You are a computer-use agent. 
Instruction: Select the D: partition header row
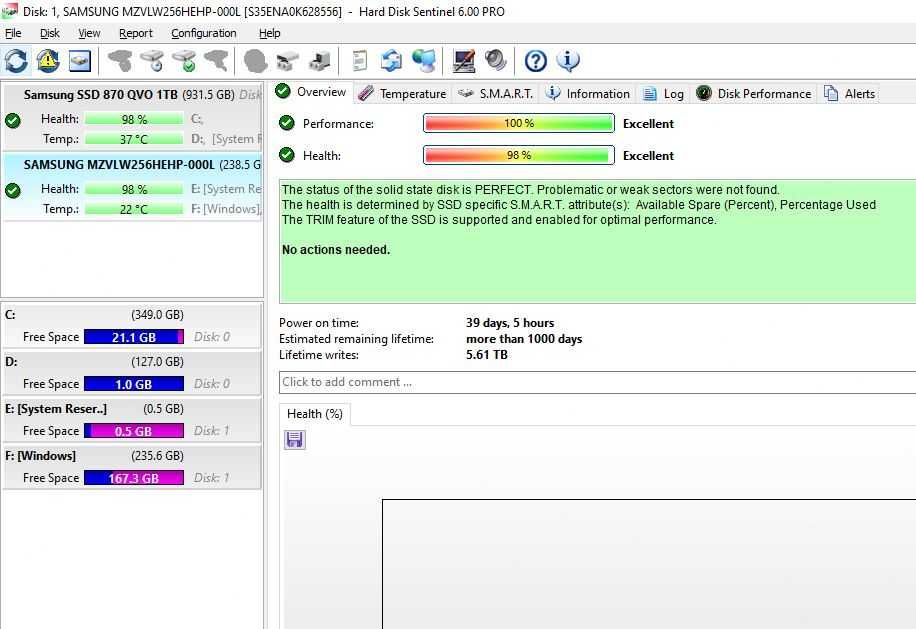tap(132, 362)
